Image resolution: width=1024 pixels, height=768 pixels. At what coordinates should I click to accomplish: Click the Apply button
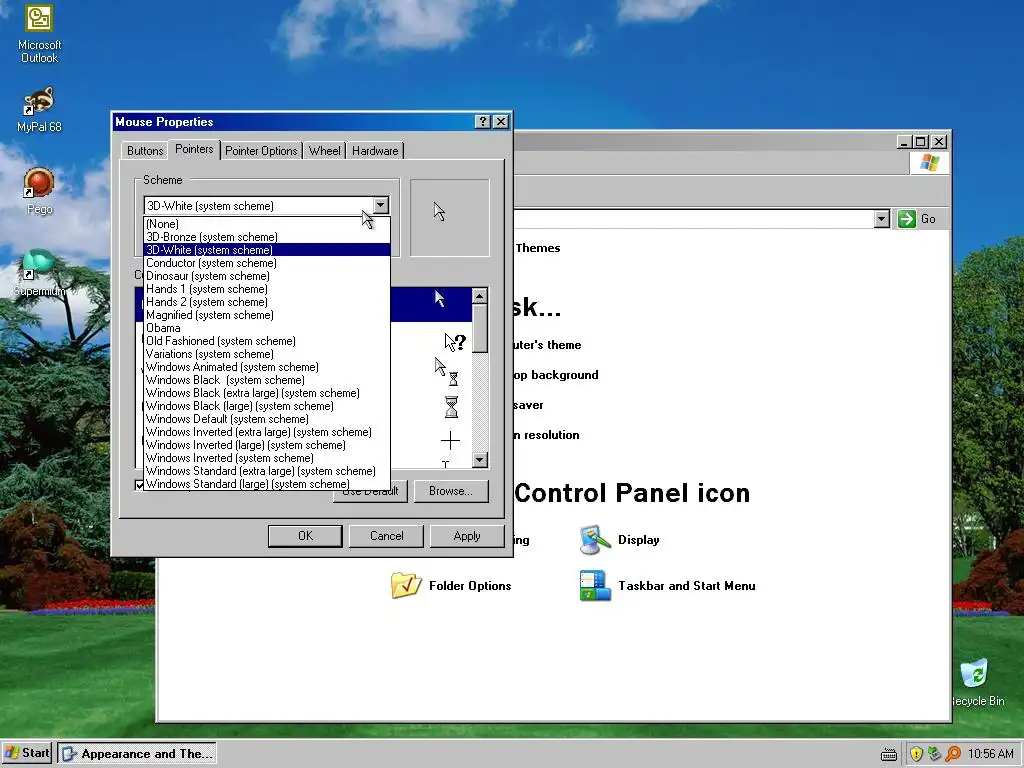click(x=467, y=536)
